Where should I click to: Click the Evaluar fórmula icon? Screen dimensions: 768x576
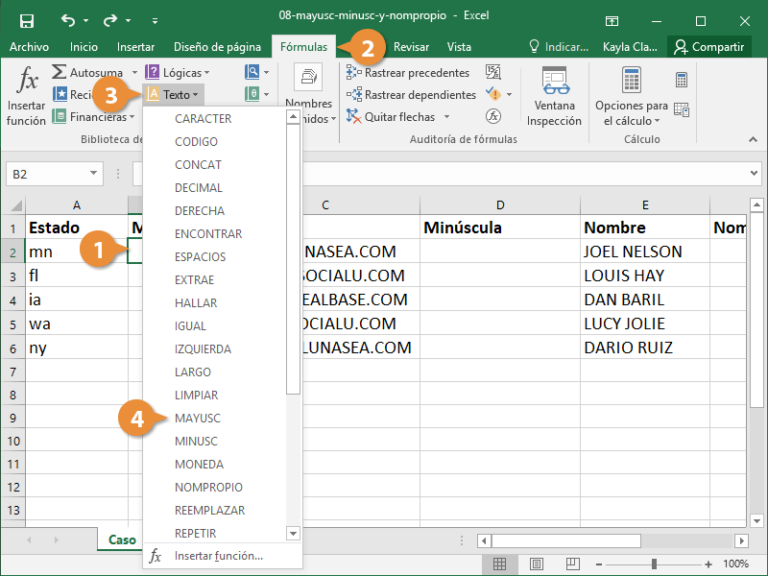click(493, 116)
